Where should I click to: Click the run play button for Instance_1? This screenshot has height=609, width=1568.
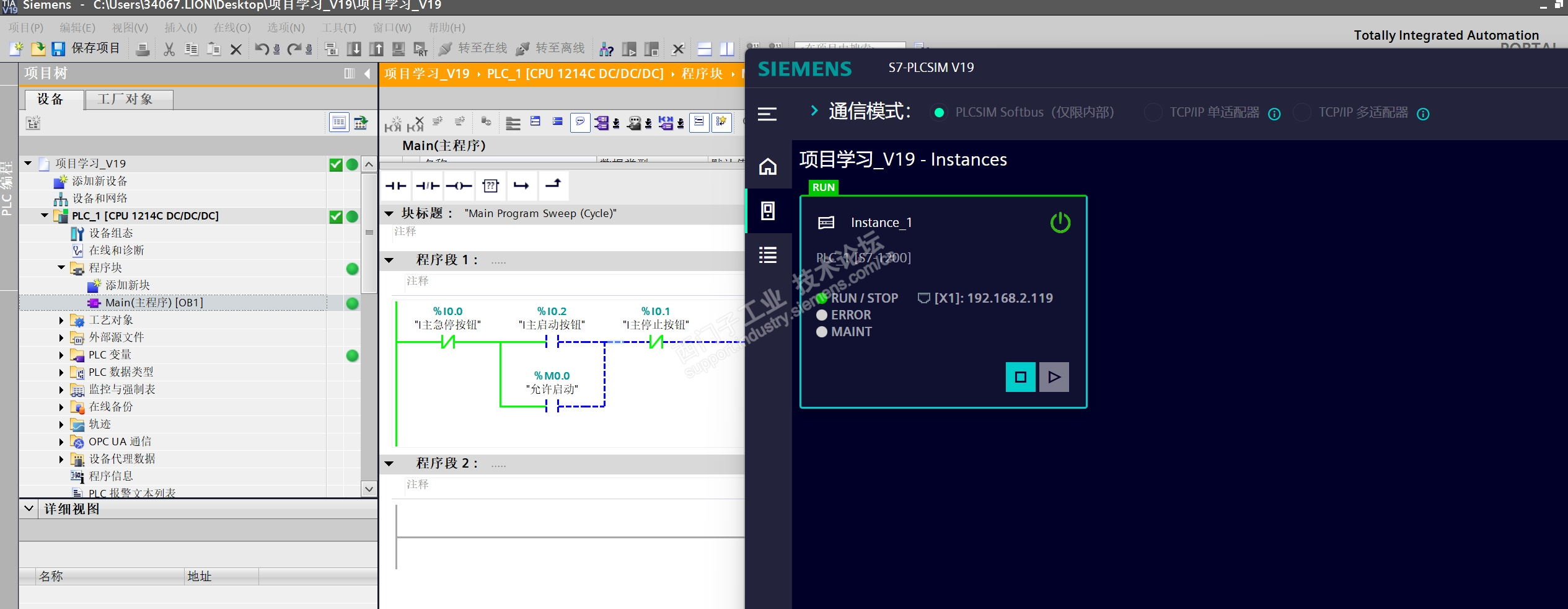tap(1054, 377)
